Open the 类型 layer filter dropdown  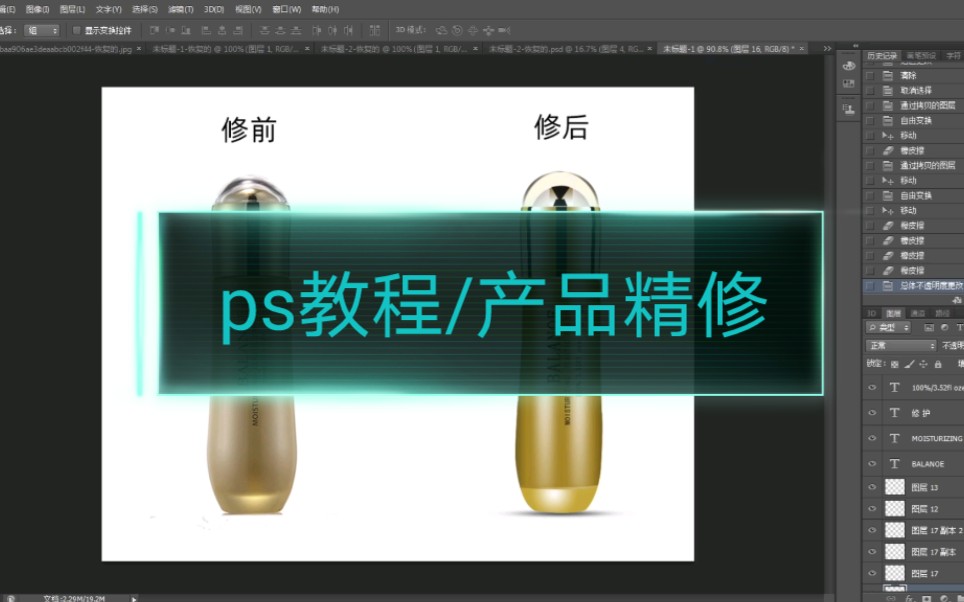click(887, 327)
